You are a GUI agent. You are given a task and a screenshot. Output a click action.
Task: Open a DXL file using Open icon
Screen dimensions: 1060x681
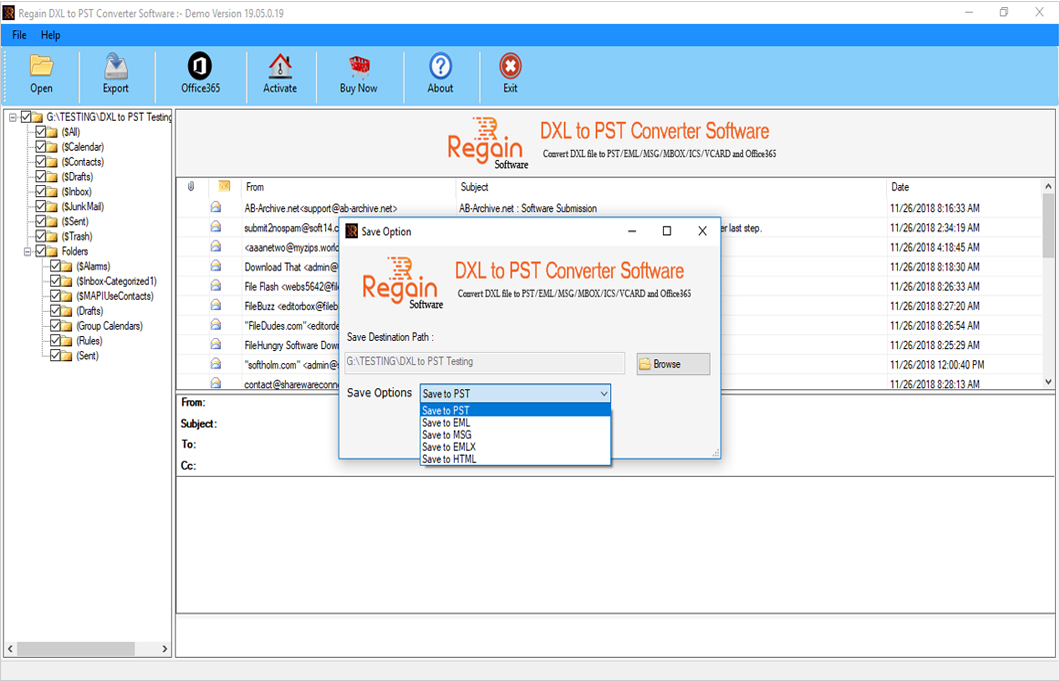click(41, 73)
